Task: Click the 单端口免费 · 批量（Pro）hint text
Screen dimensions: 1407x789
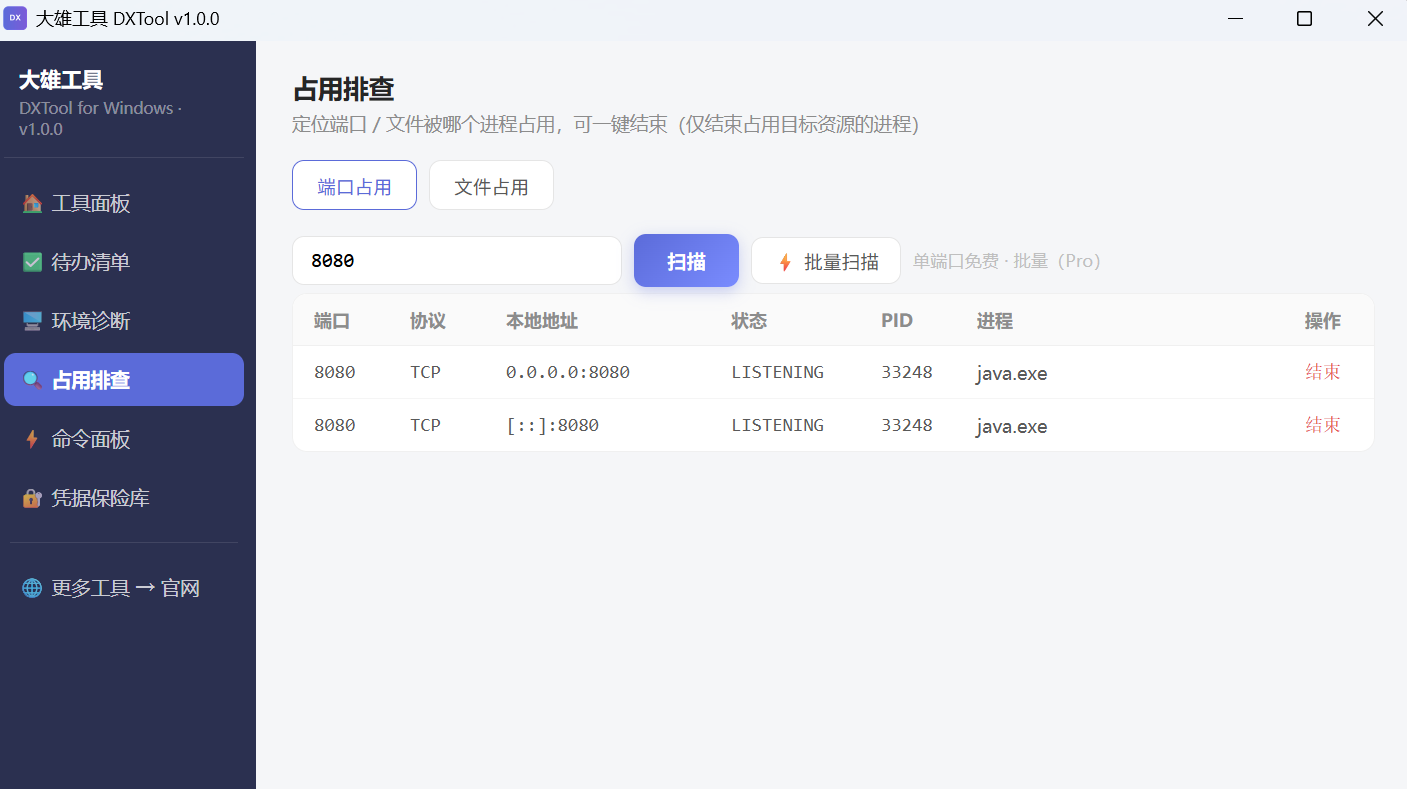Action: 1007,261
